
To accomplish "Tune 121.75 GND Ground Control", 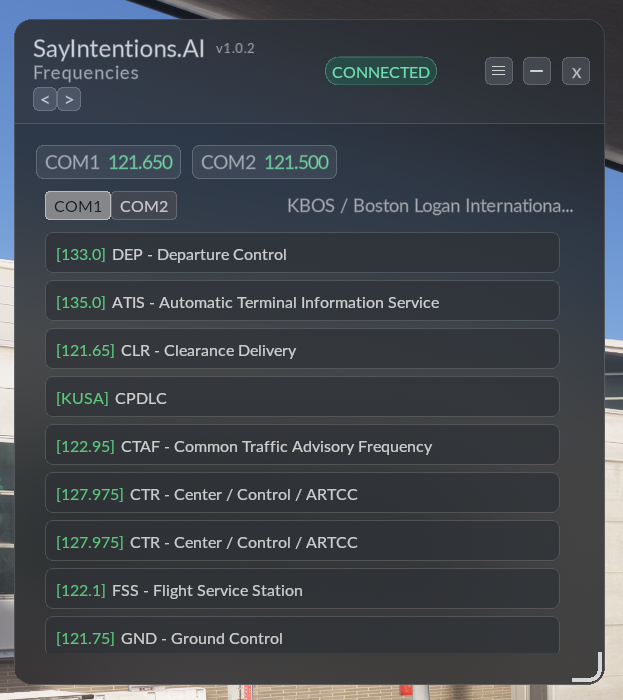I will (302, 636).
